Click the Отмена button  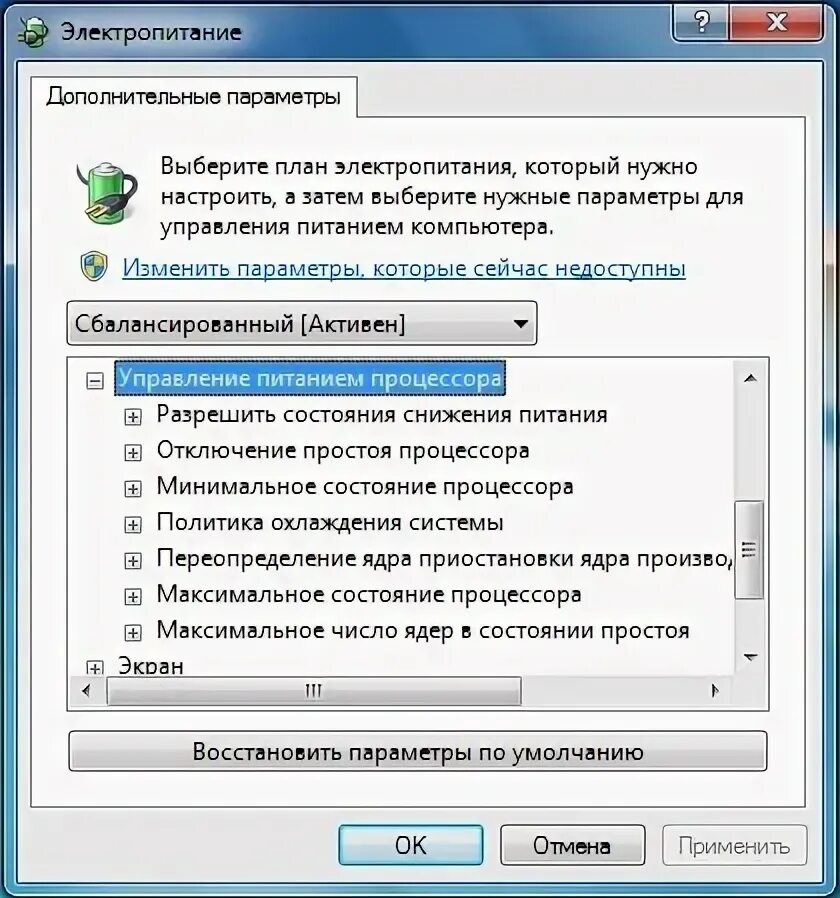pos(572,845)
